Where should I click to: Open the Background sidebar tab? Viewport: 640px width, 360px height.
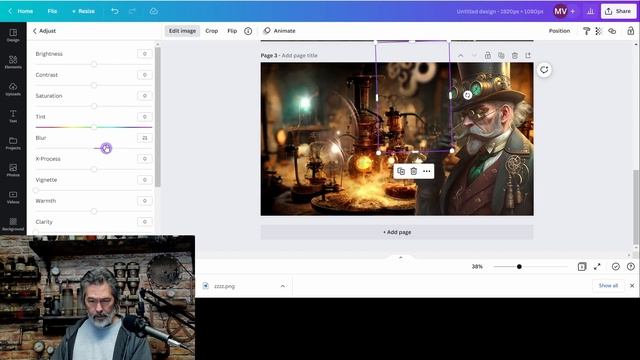click(x=13, y=224)
